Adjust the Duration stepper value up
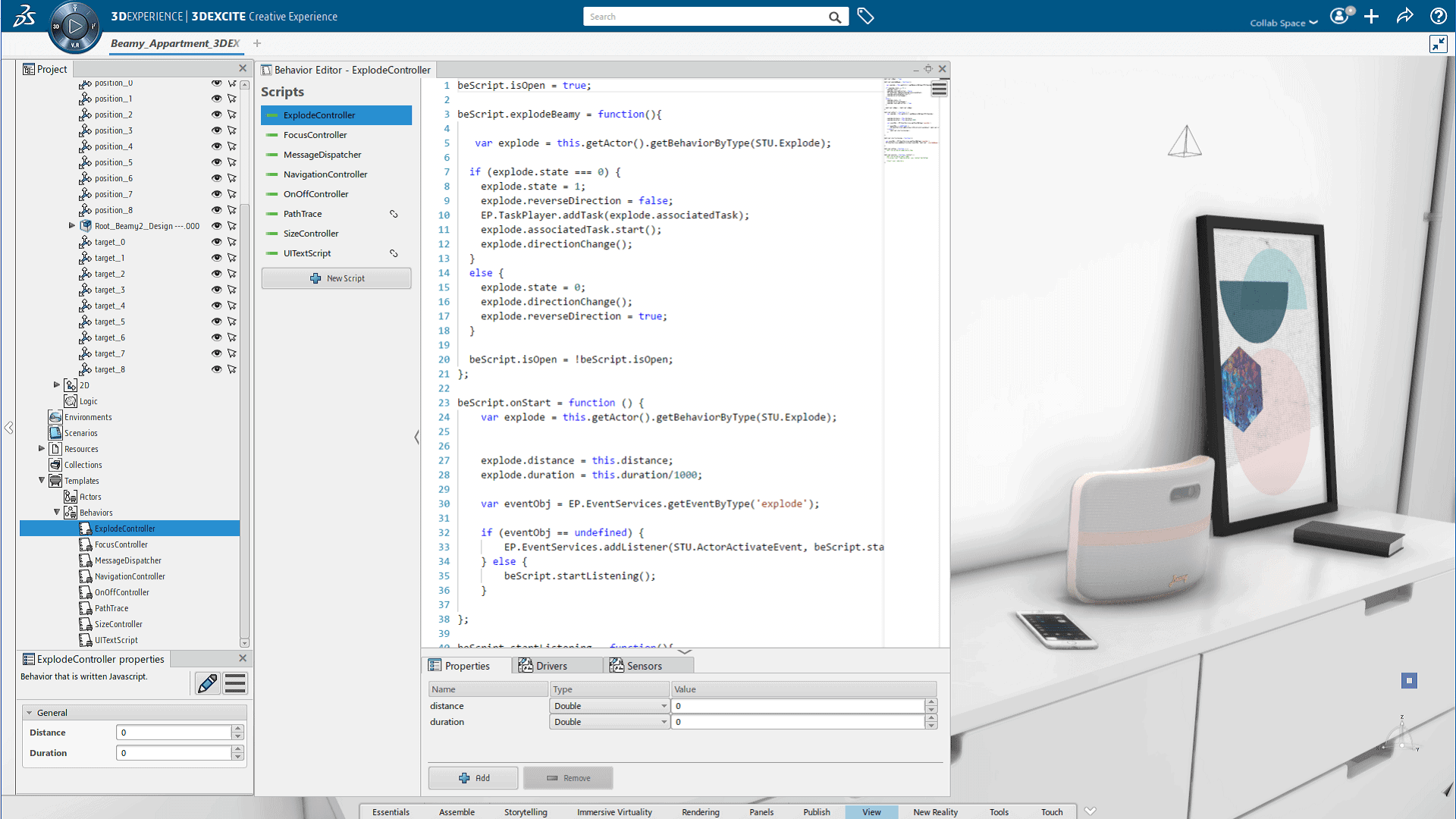Image resolution: width=1456 pixels, height=819 pixels. pyautogui.click(x=239, y=749)
